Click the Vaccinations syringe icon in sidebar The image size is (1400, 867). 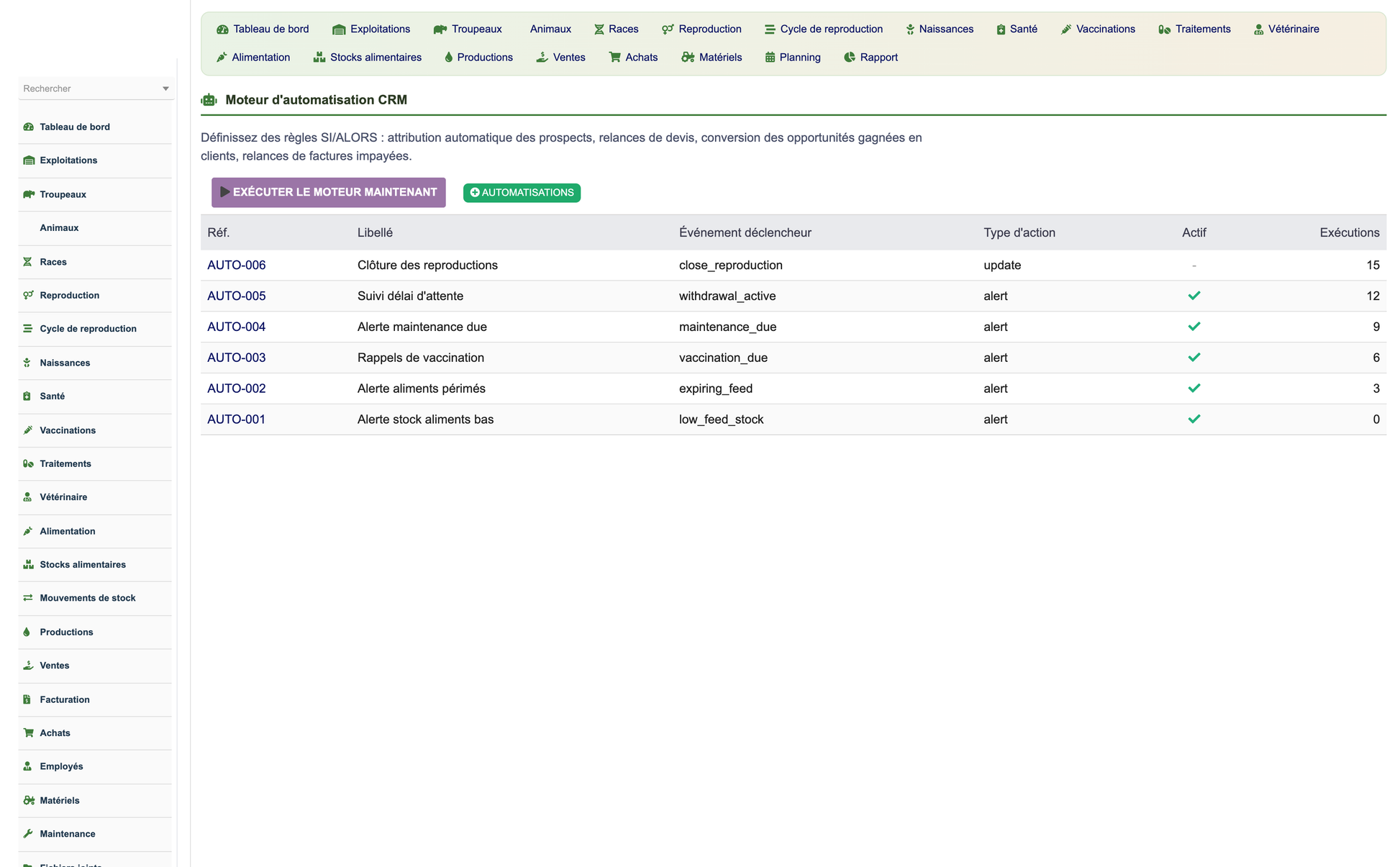[27, 430]
